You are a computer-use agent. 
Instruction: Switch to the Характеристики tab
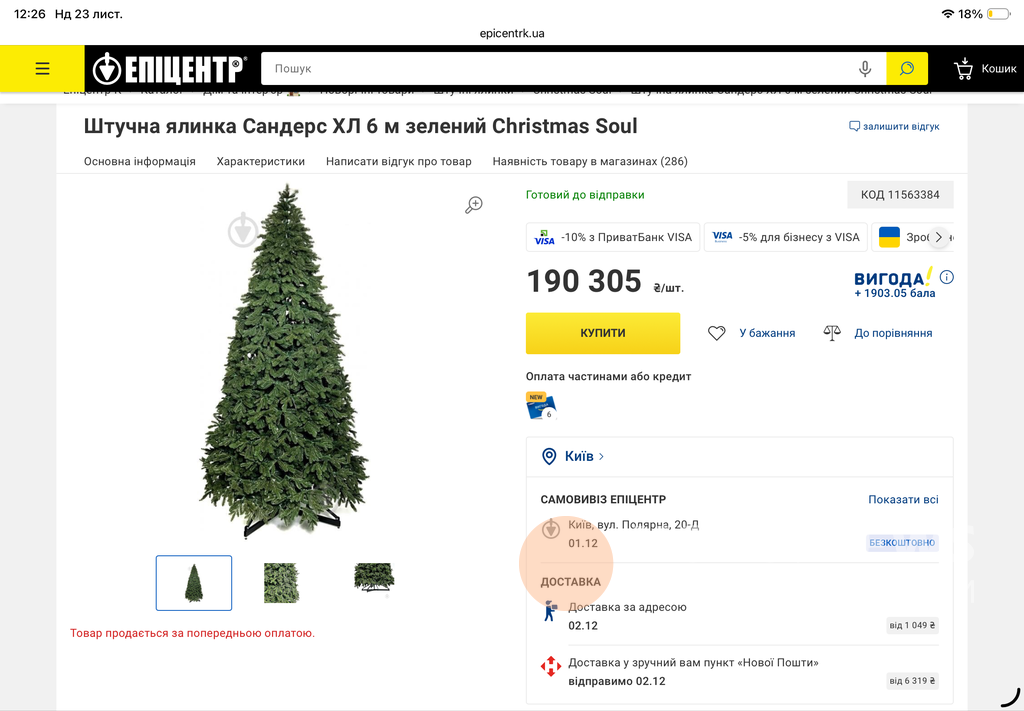[x=261, y=161]
